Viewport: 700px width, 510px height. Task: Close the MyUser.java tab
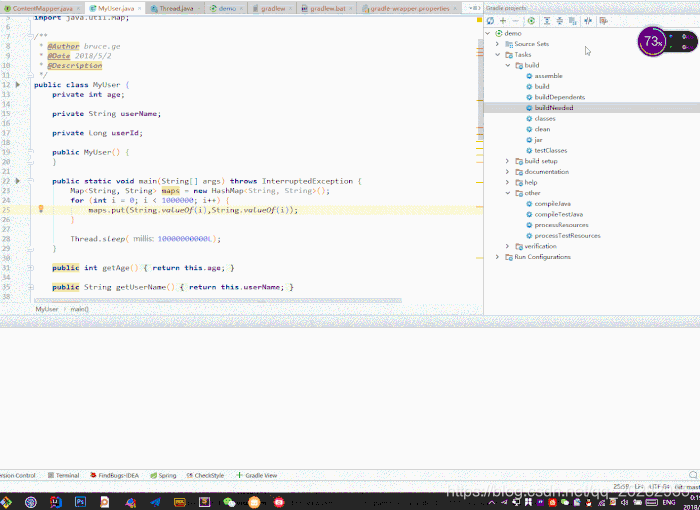(x=139, y=8)
